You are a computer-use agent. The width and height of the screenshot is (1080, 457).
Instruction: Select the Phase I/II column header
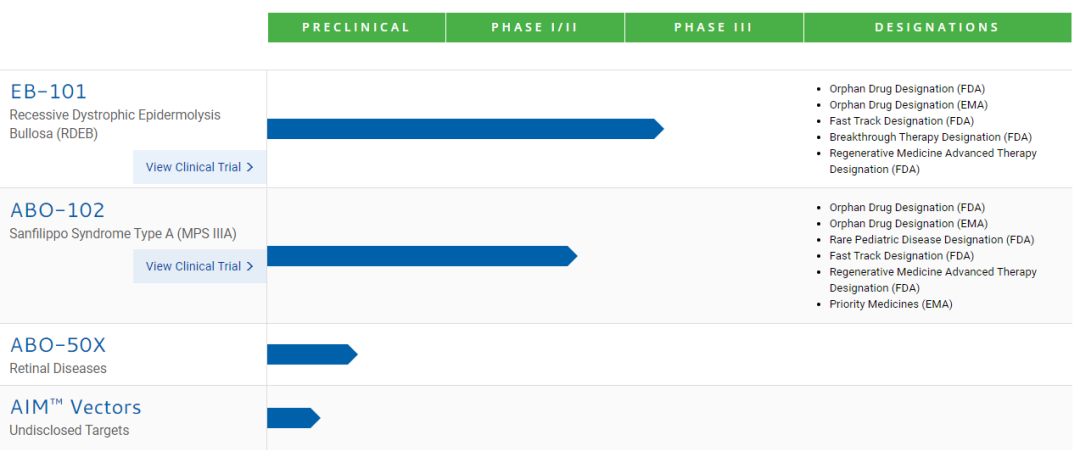coord(535,27)
